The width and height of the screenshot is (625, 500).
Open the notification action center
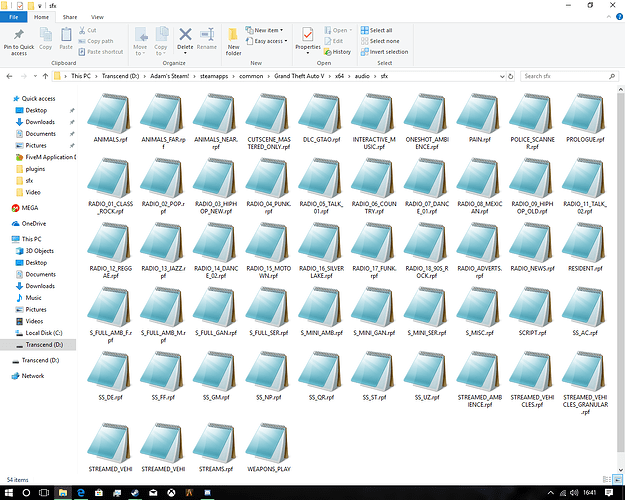(x=609, y=493)
